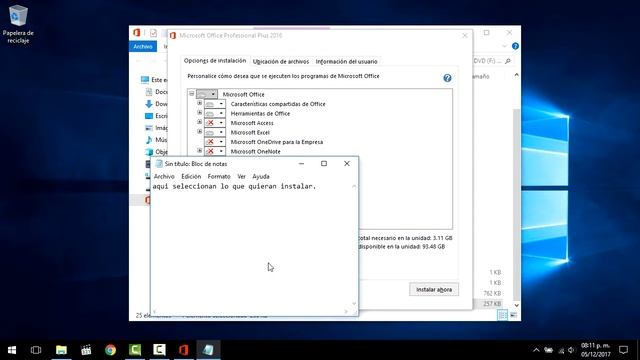640x360 pixels.
Task: Click the search magnifier in Explorer's search box
Action: (x=508, y=61)
